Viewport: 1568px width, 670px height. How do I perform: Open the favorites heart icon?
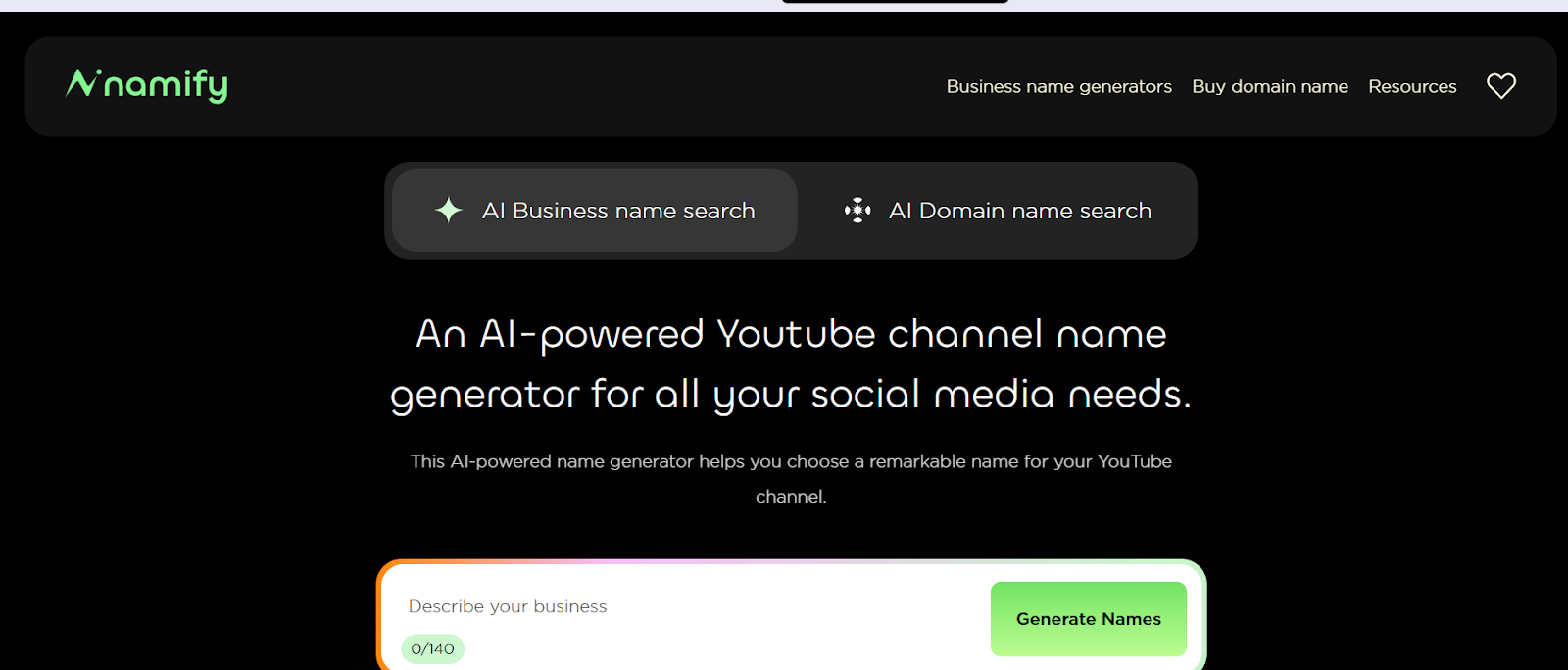(1500, 86)
